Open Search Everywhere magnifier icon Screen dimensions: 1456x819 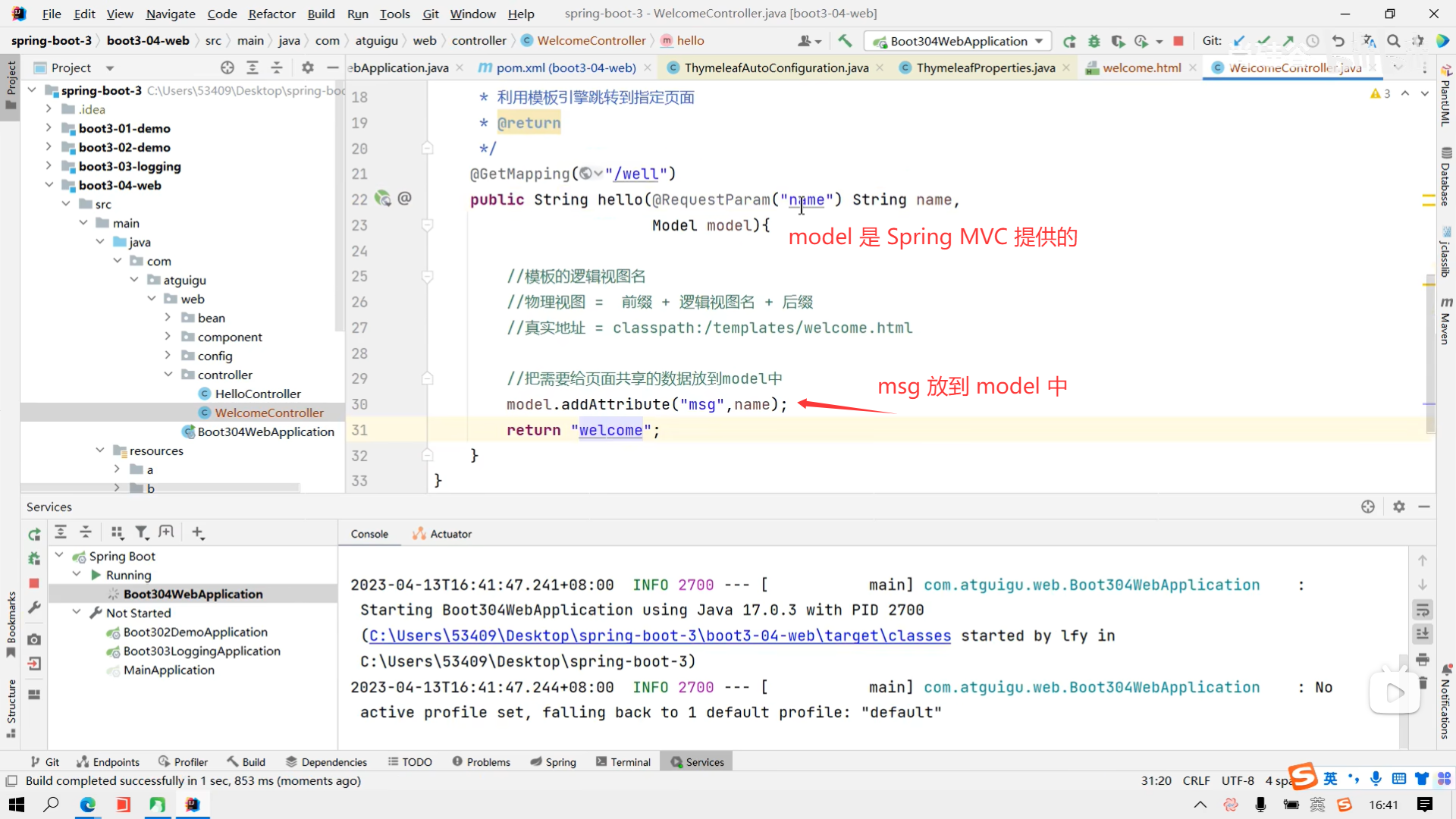(1394, 41)
